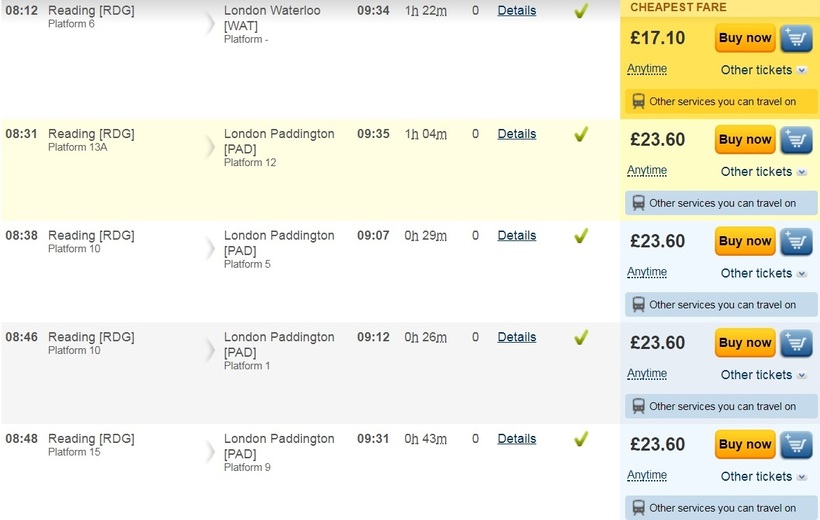Viewport: 820px width, 520px height.
Task: Click green checkmark for 08:46 train
Action: click(580, 337)
